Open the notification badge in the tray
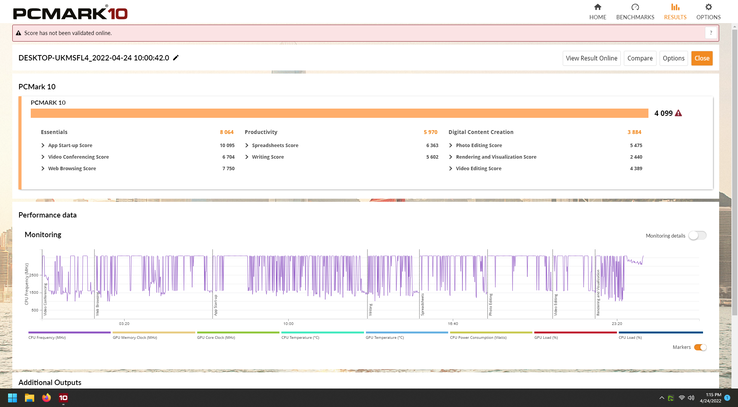 [727, 398]
